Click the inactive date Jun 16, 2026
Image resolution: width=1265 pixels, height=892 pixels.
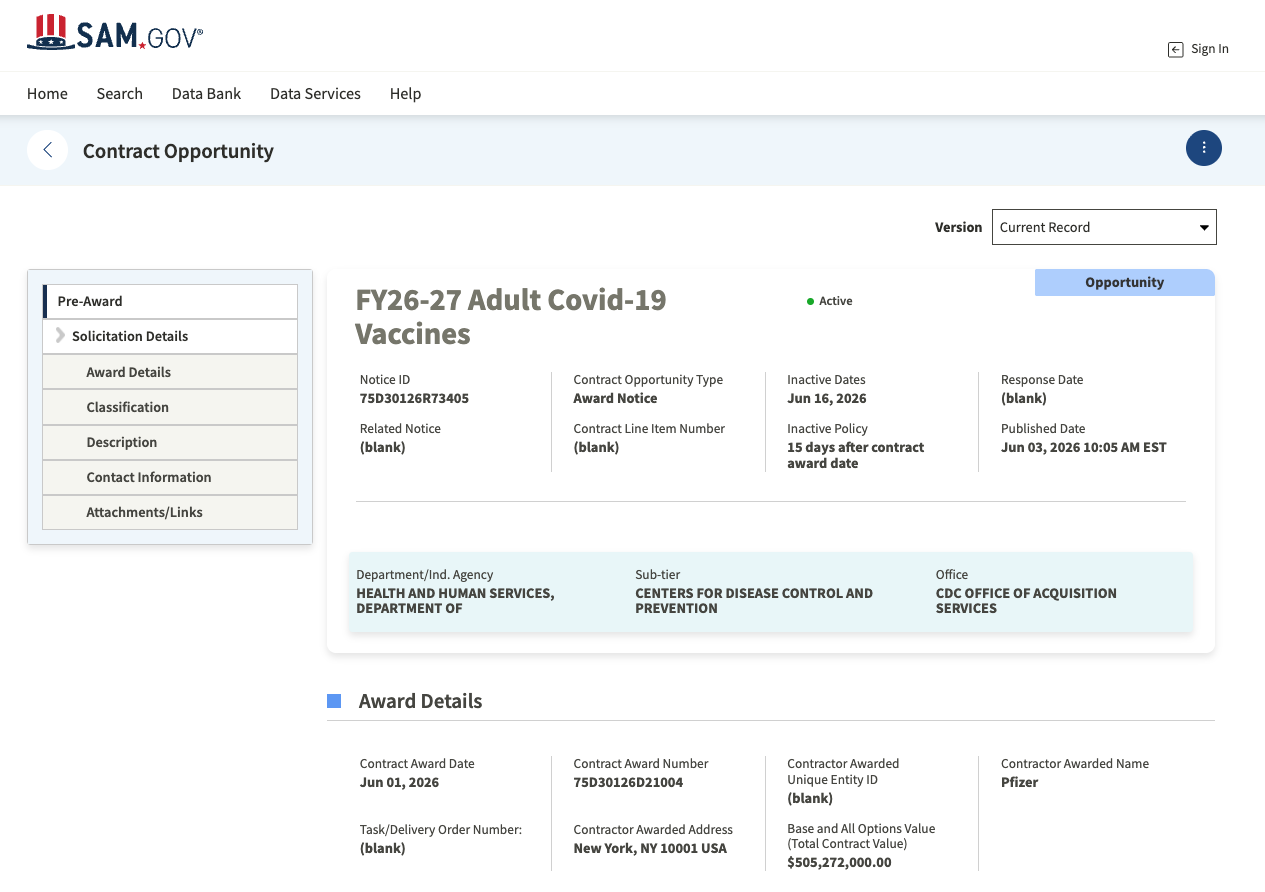(x=827, y=398)
